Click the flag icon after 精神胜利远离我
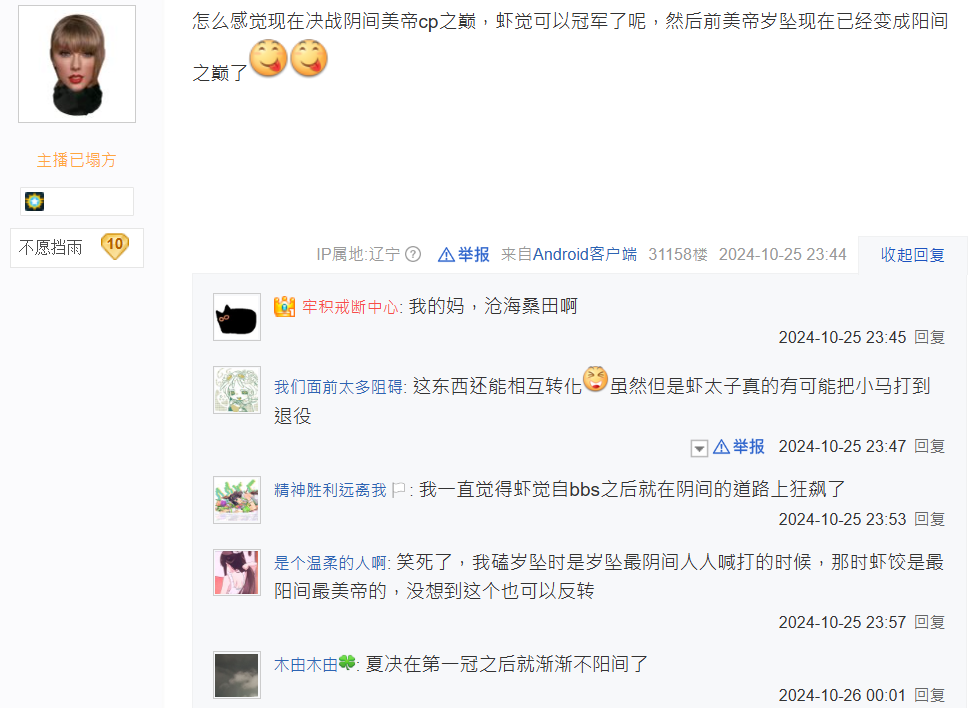Screen dimensions: 976x708 [398, 490]
